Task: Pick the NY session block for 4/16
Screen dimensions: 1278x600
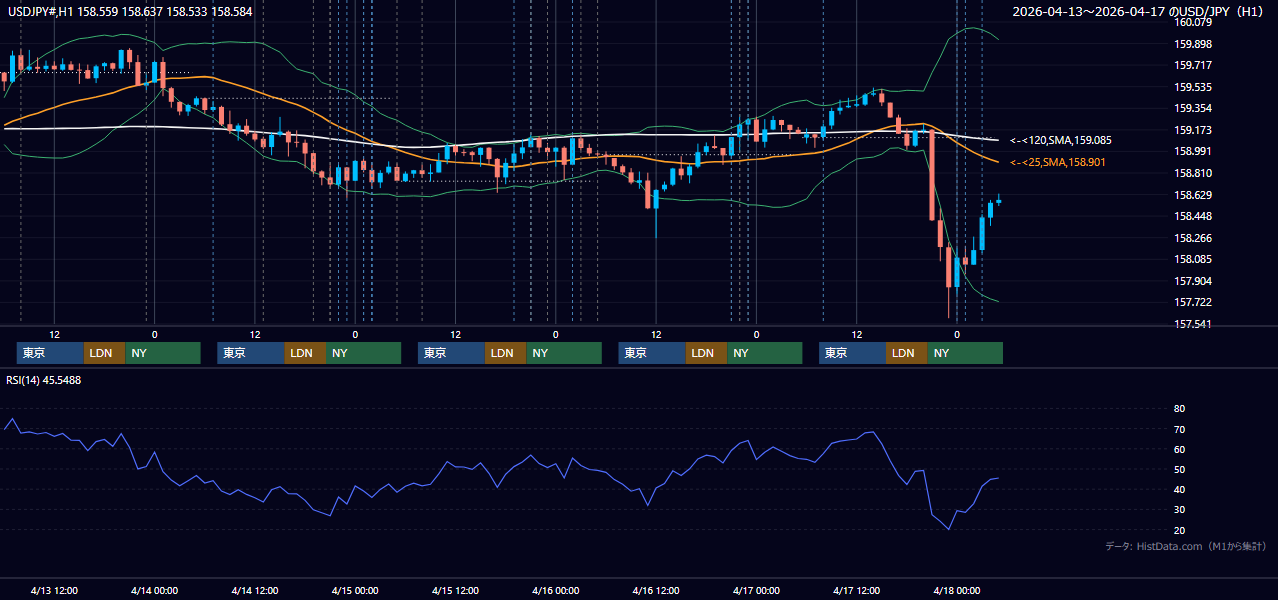Action: pyautogui.click(x=765, y=353)
